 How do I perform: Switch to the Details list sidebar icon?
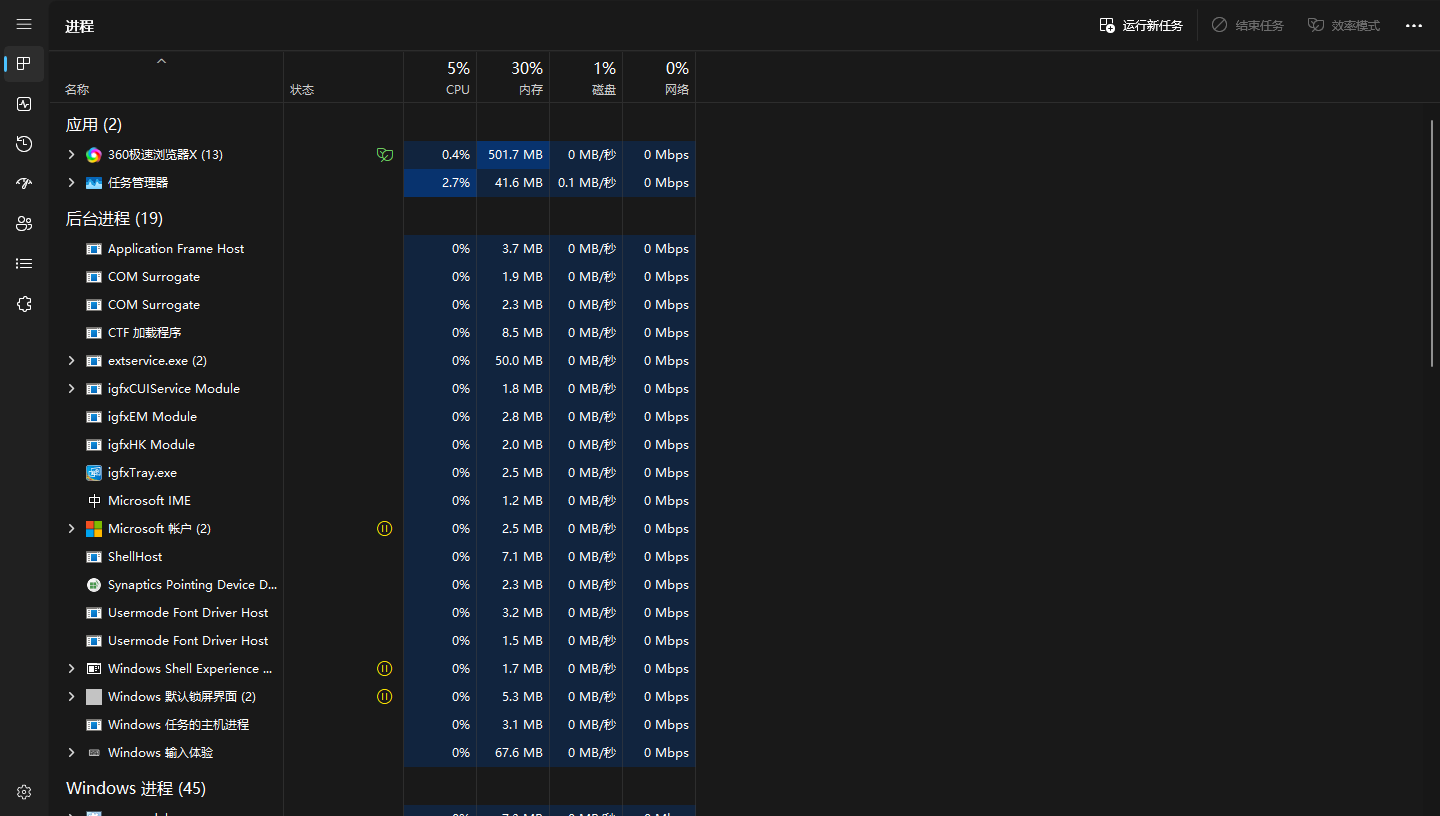(x=24, y=264)
